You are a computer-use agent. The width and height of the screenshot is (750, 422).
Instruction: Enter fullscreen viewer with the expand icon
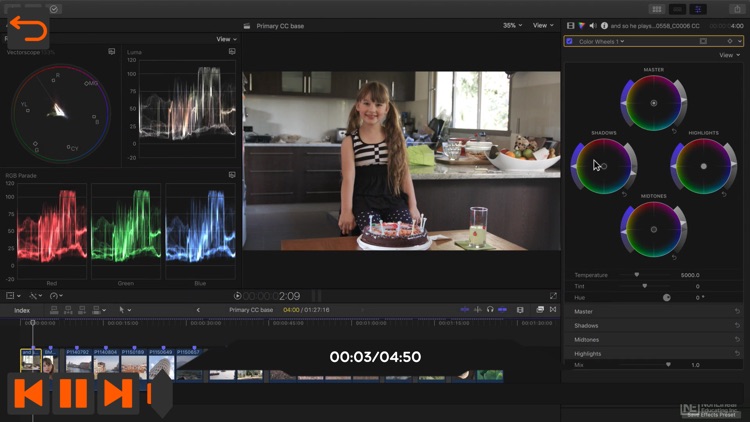pos(553,296)
